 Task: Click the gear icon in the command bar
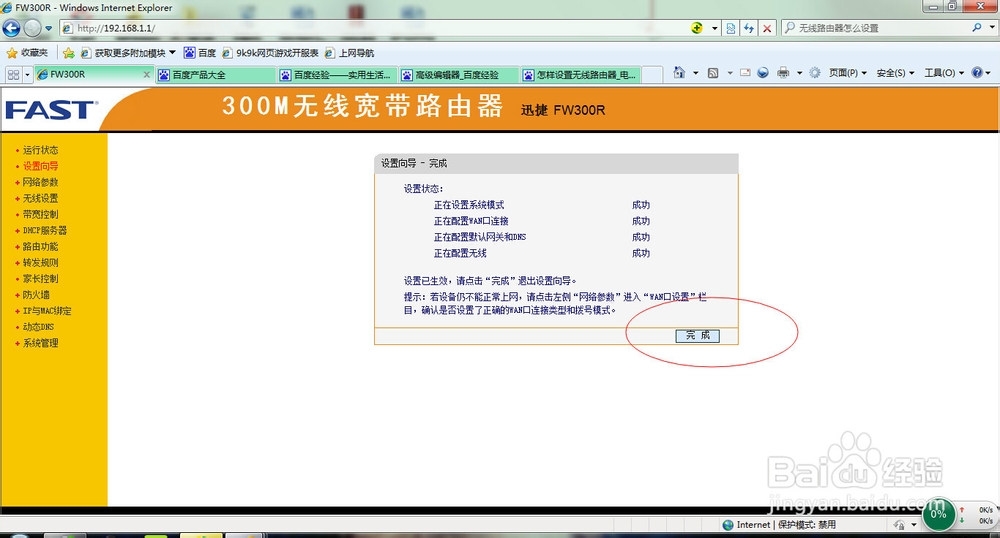click(814, 73)
